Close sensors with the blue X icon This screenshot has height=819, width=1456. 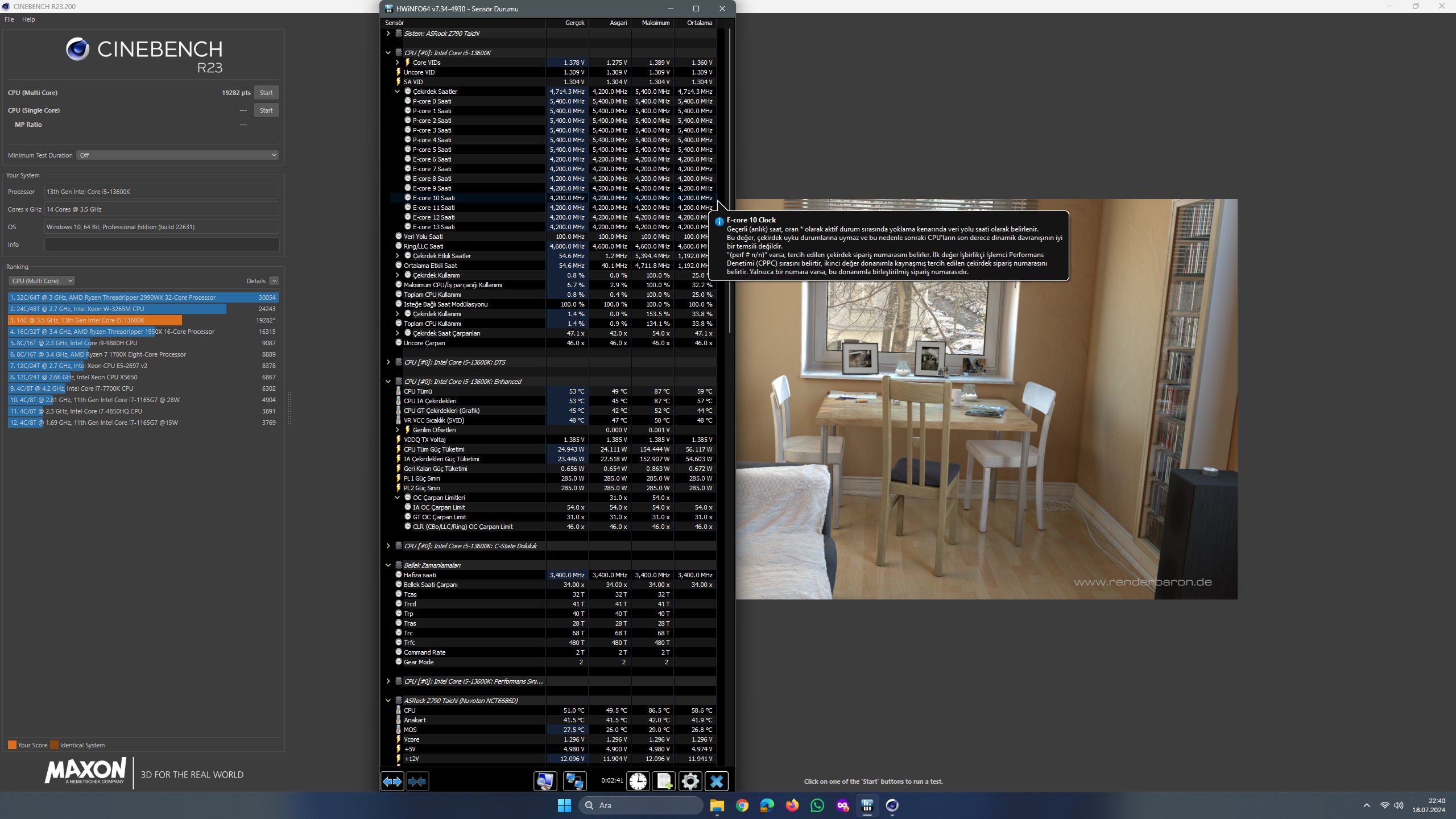point(717,781)
